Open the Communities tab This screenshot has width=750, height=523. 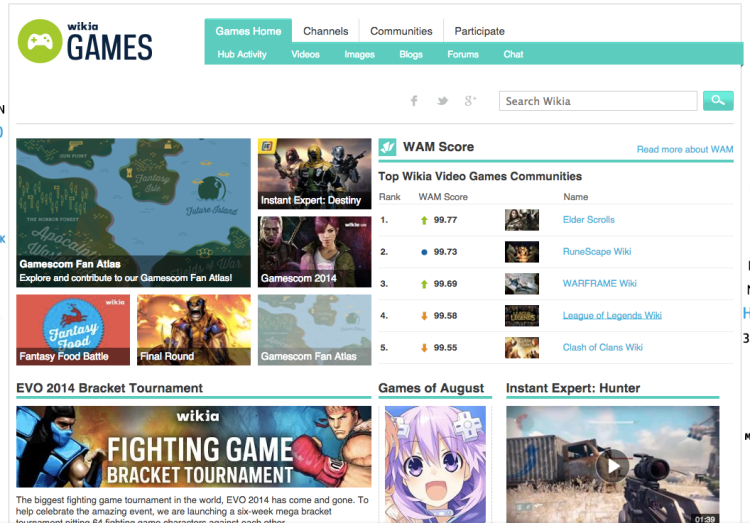click(x=401, y=31)
